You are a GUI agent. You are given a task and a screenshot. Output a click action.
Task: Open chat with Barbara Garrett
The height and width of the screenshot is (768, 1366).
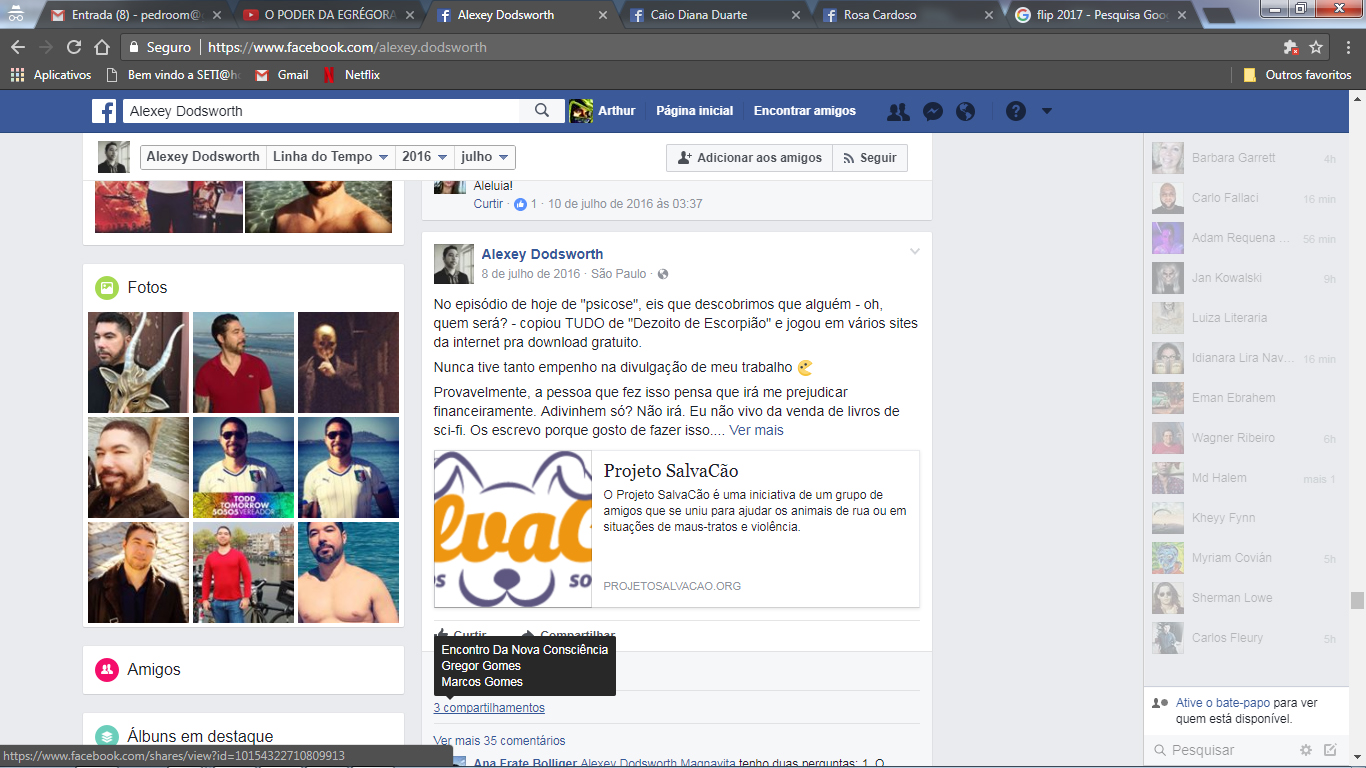pos(1244,158)
